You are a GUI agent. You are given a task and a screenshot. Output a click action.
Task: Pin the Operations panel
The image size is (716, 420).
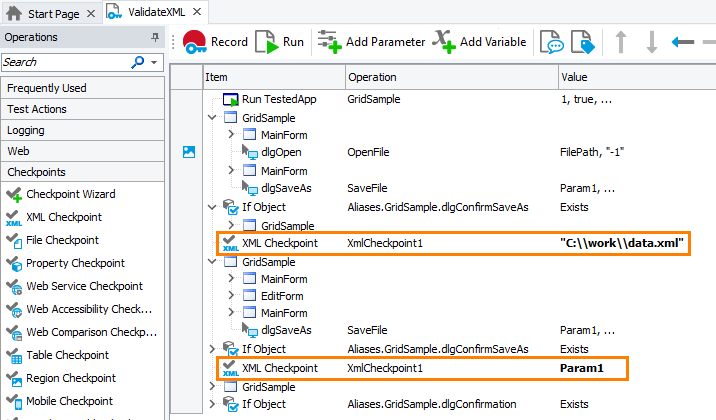pos(155,37)
